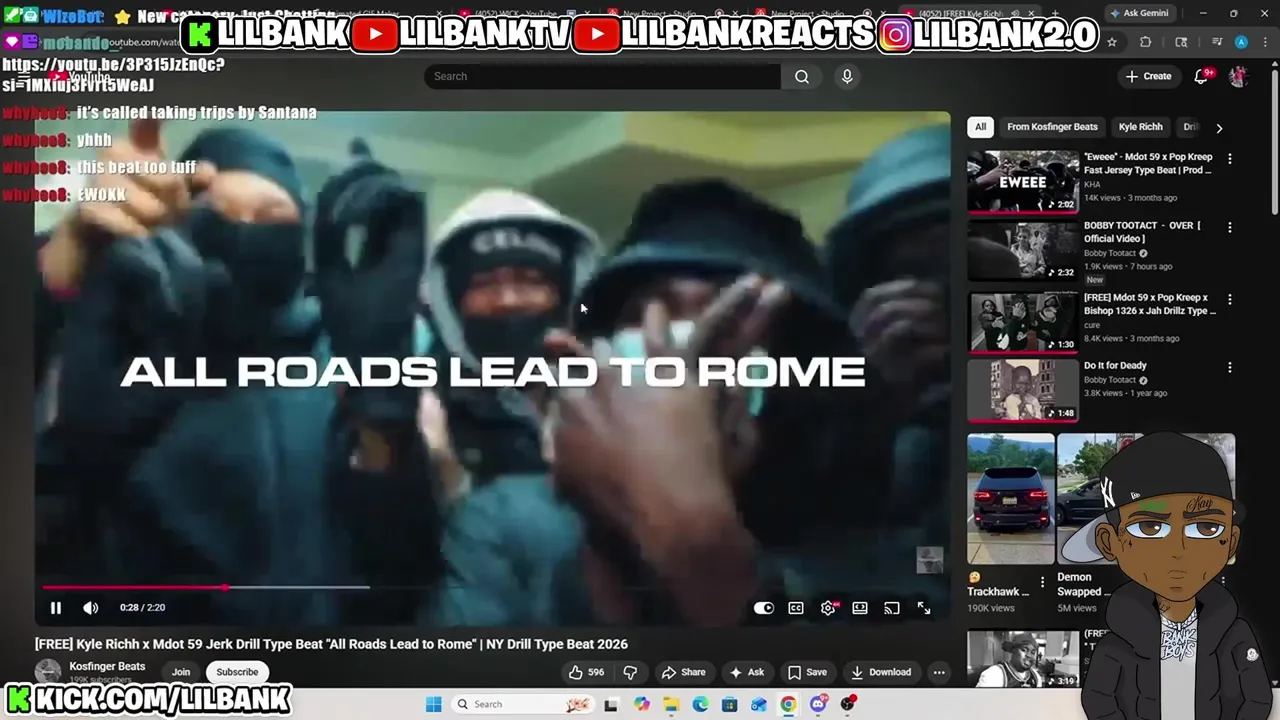
Task: Open File Explorer from taskbar
Action: tap(671, 704)
